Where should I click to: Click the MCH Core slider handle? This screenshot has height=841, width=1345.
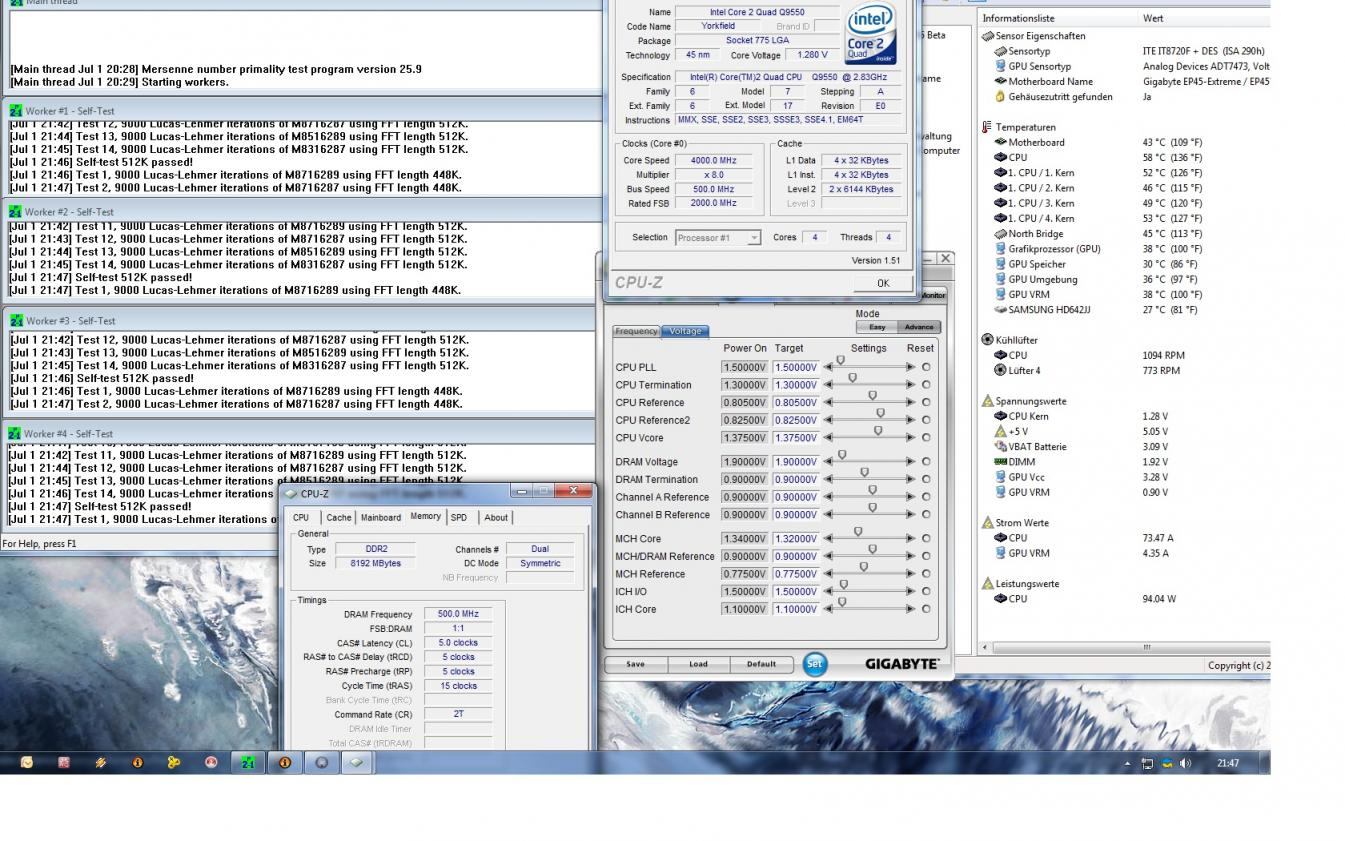[858, 533]
